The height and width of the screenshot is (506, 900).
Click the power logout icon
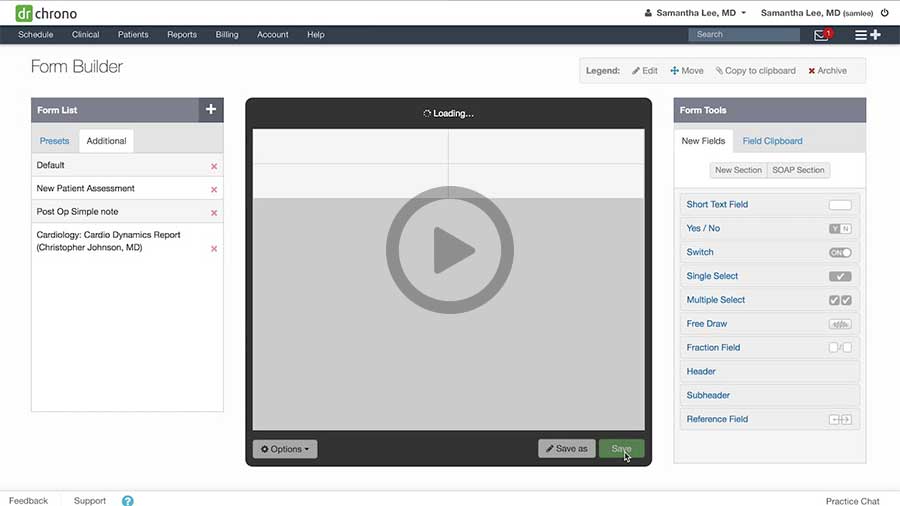pos(885,13)
